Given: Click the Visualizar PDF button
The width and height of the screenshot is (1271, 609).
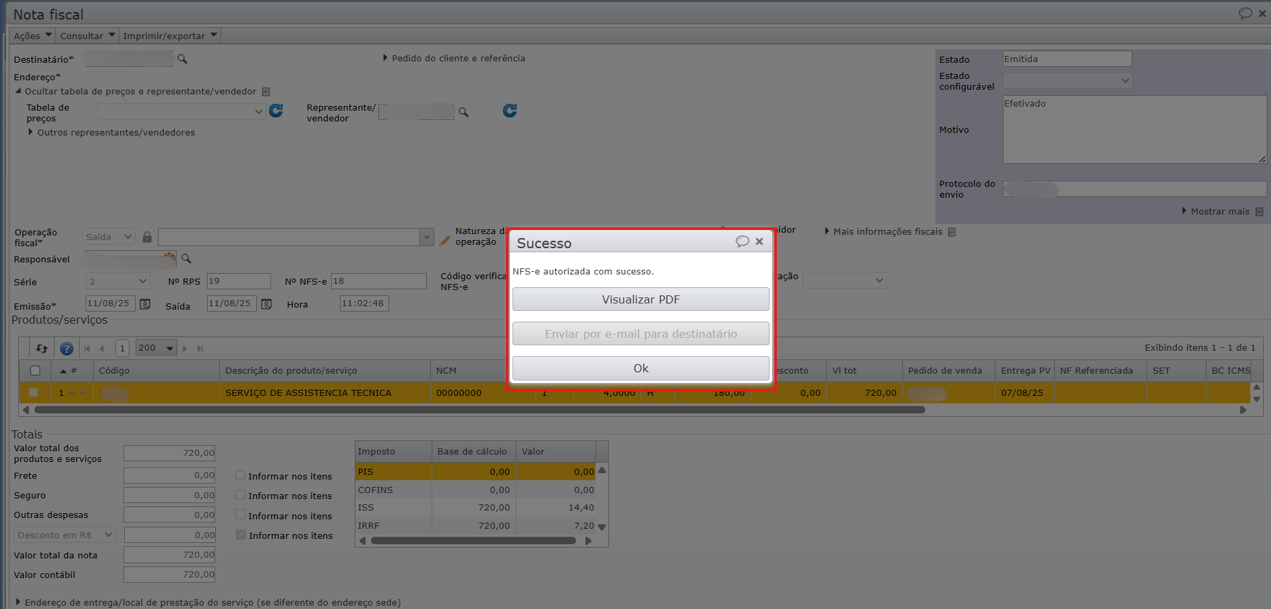Looking at the screenshot, I should 641,299.
